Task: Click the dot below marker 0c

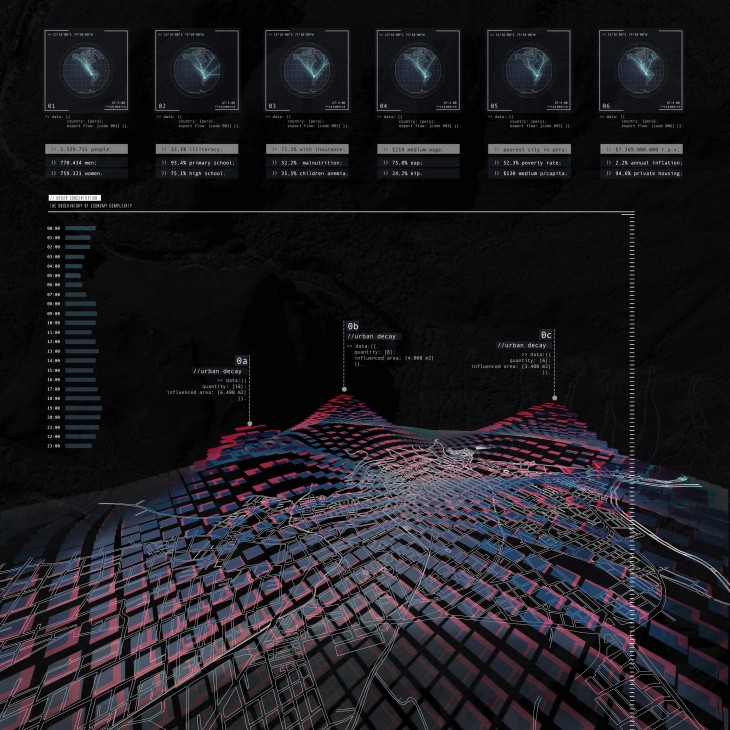Action: (x=555, y=397)
